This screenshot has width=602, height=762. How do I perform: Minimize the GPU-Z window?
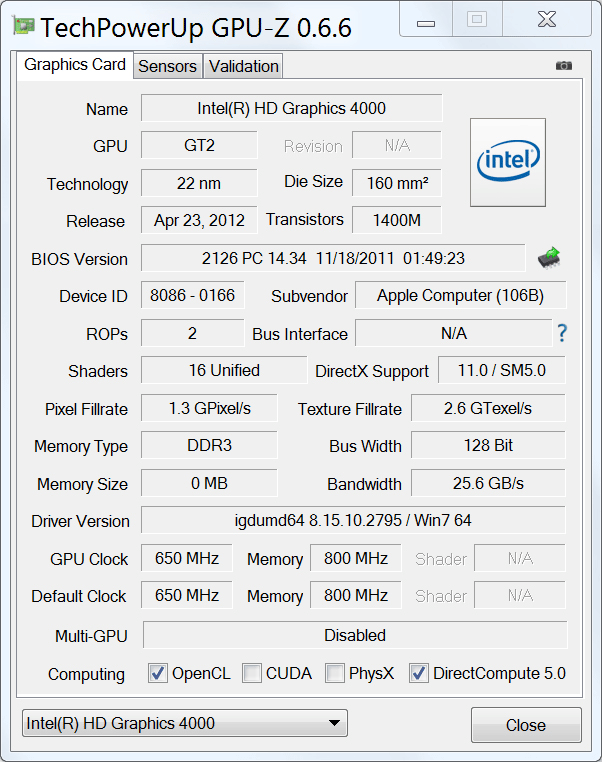[x=426, y=20]
